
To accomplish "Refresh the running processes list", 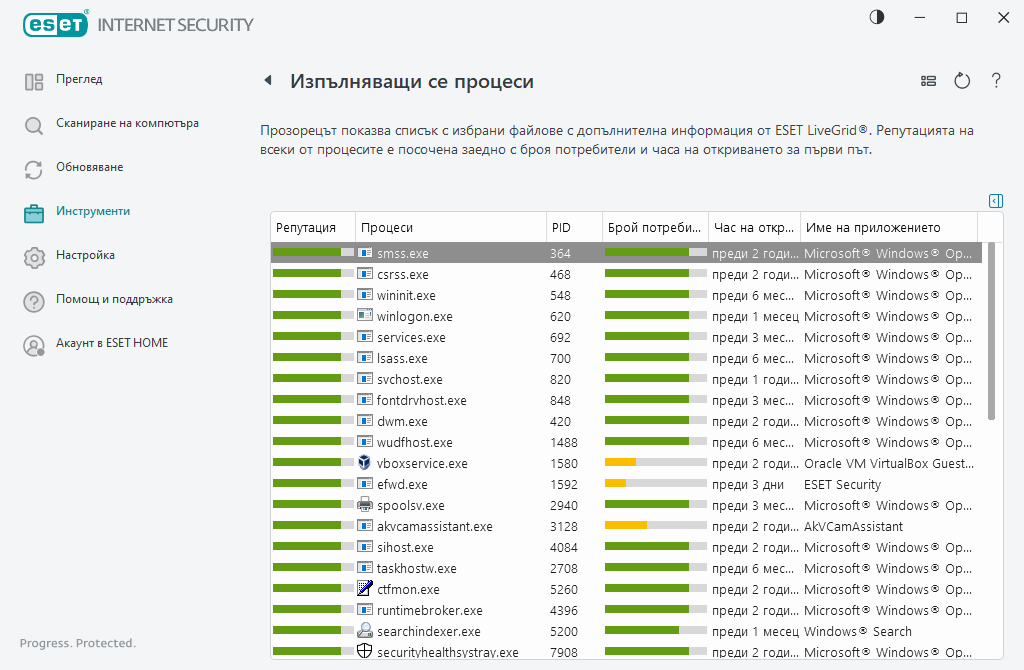I will pos(962,81).
